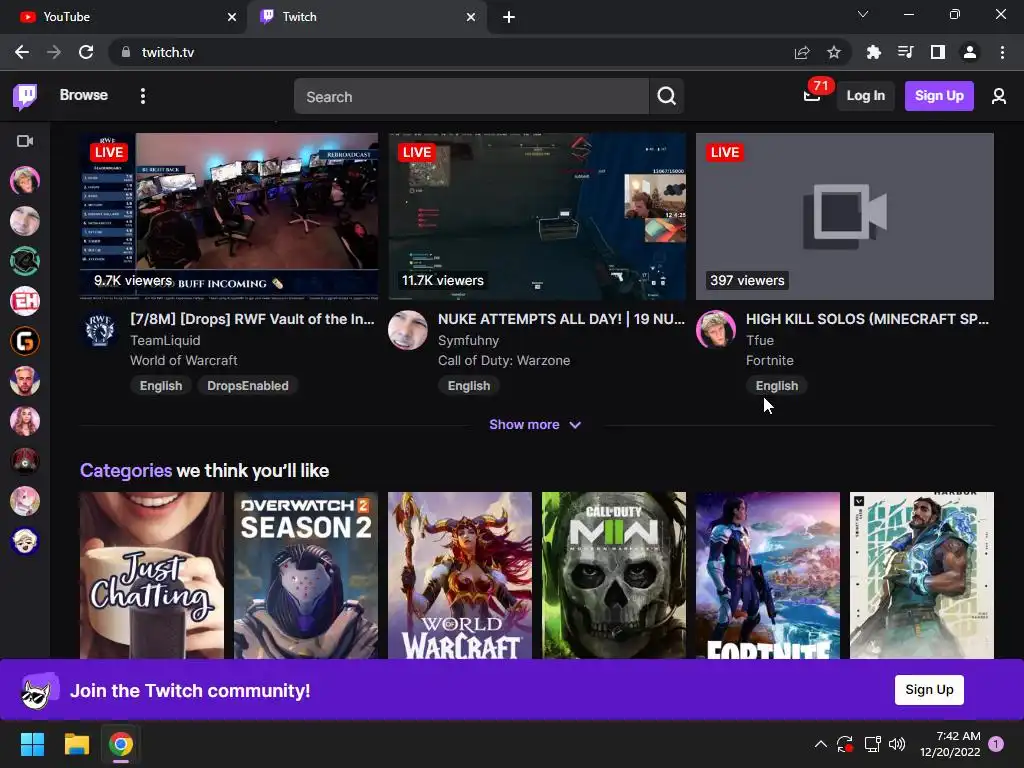This screenshot has width=1024, height=768.
Task: Open the Overwatch 2 Season 2 category card
Action: (306, 575)
